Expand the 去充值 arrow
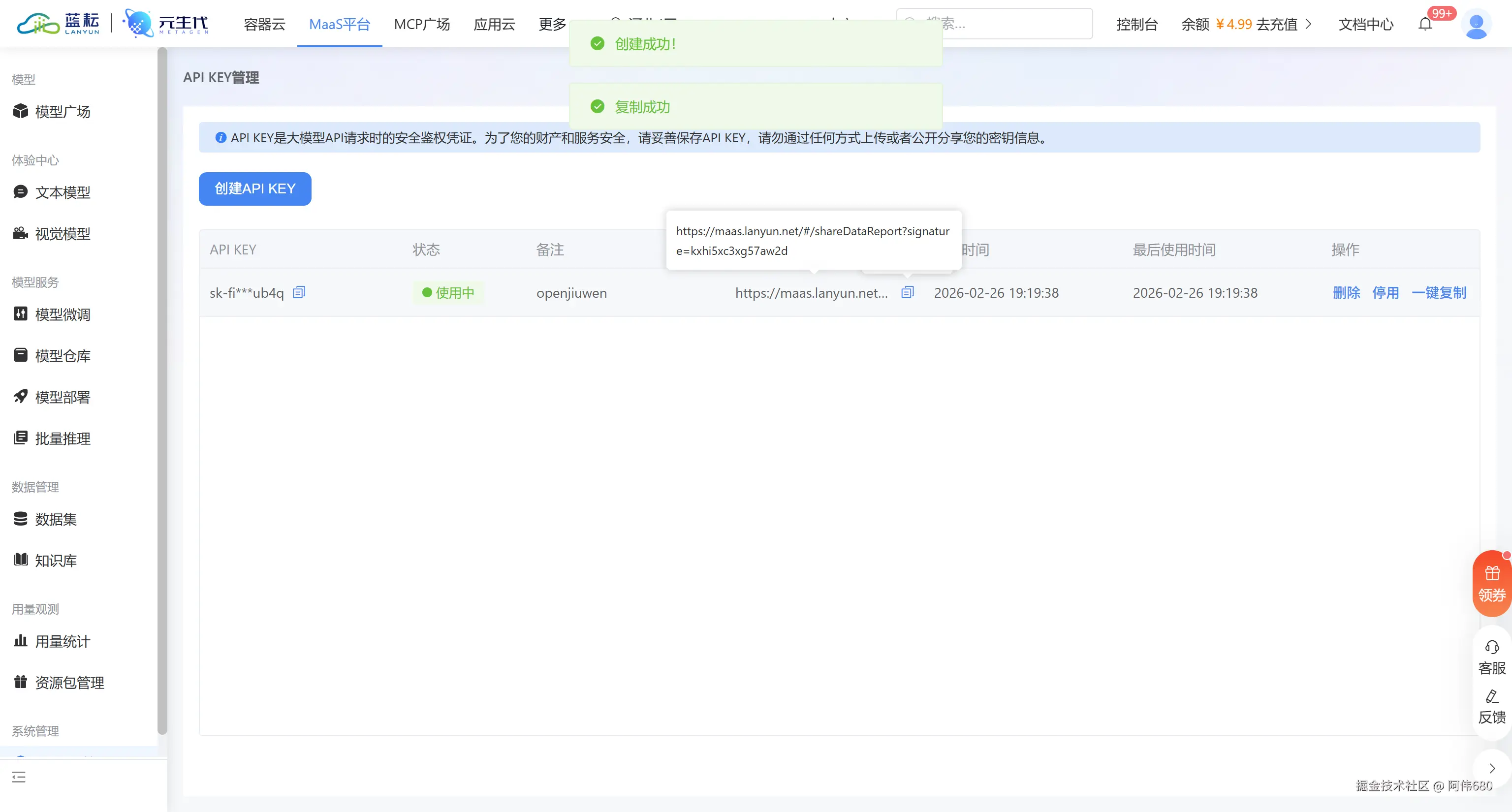Viewport: 1512px width, 812px height. (1308, 24)
